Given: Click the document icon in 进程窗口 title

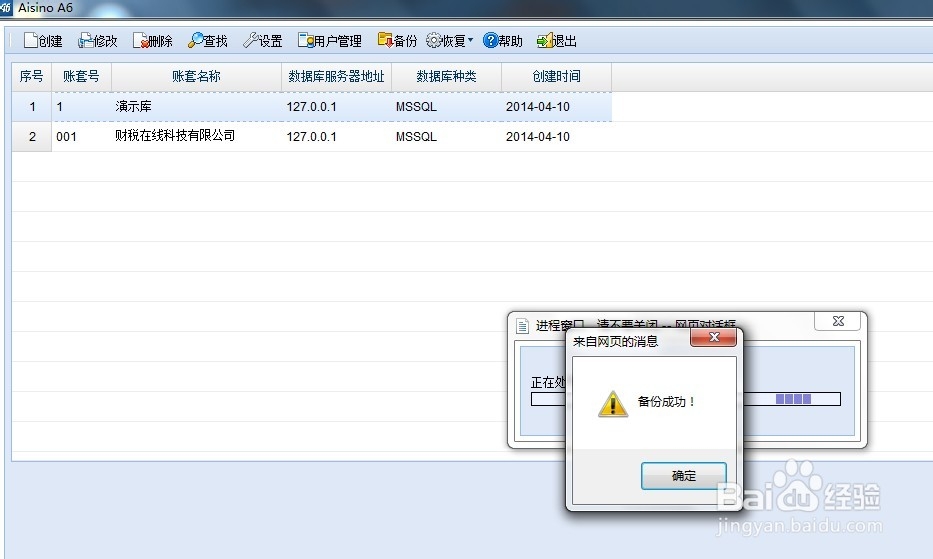Looking at the screenshot, I should 522,326.
